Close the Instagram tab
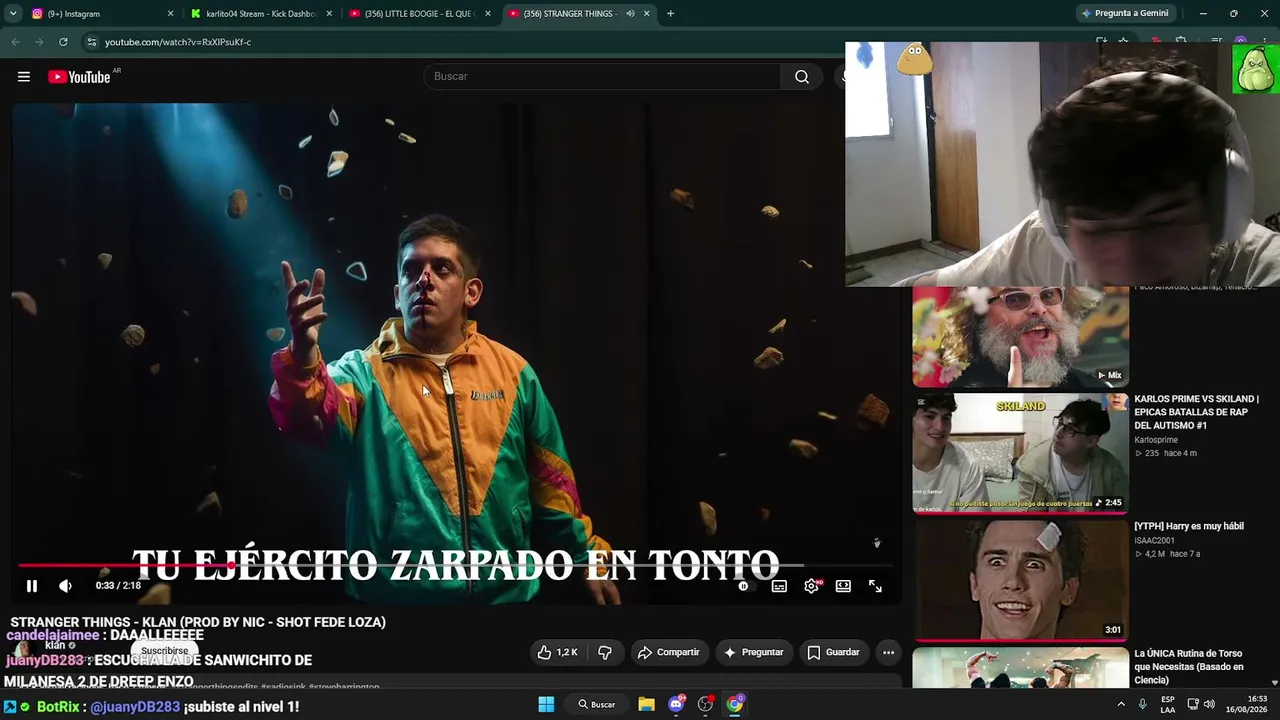1280x720 pixels. (170, 14)
